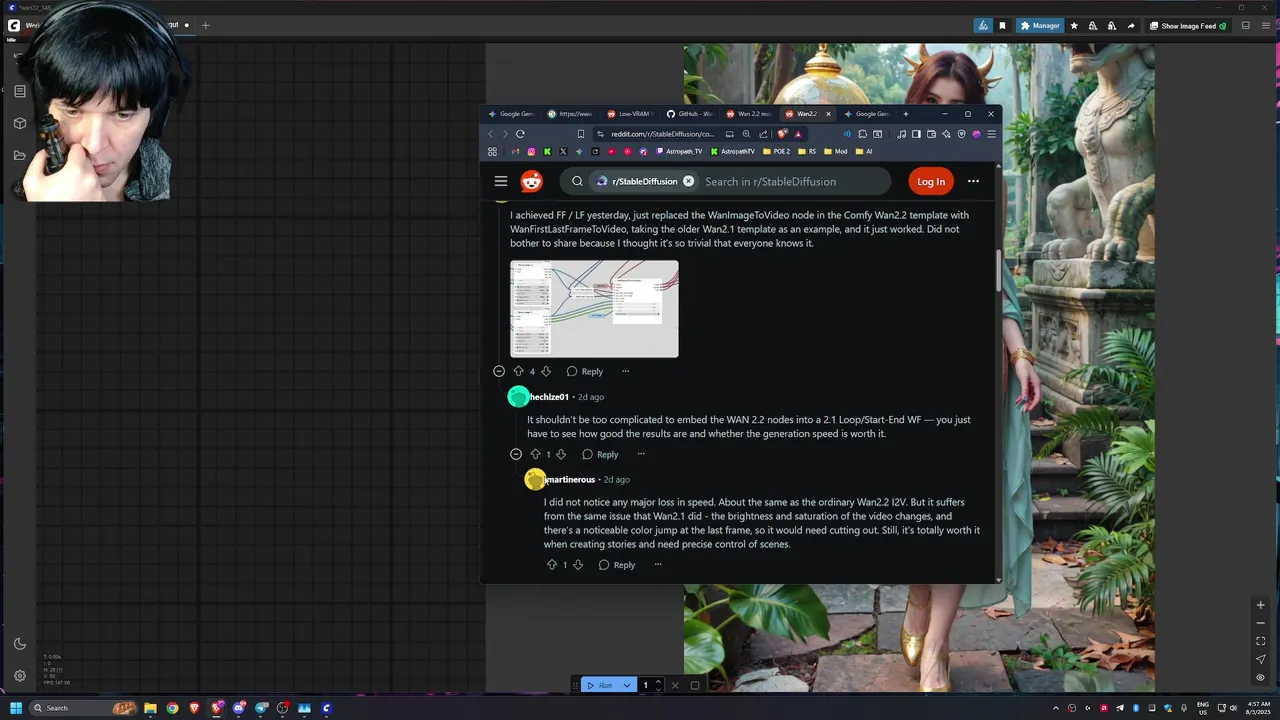Click the Reddit page vertical scrollbar
1280x720 pixels.
pyautogui.click(x=996, y=270)
